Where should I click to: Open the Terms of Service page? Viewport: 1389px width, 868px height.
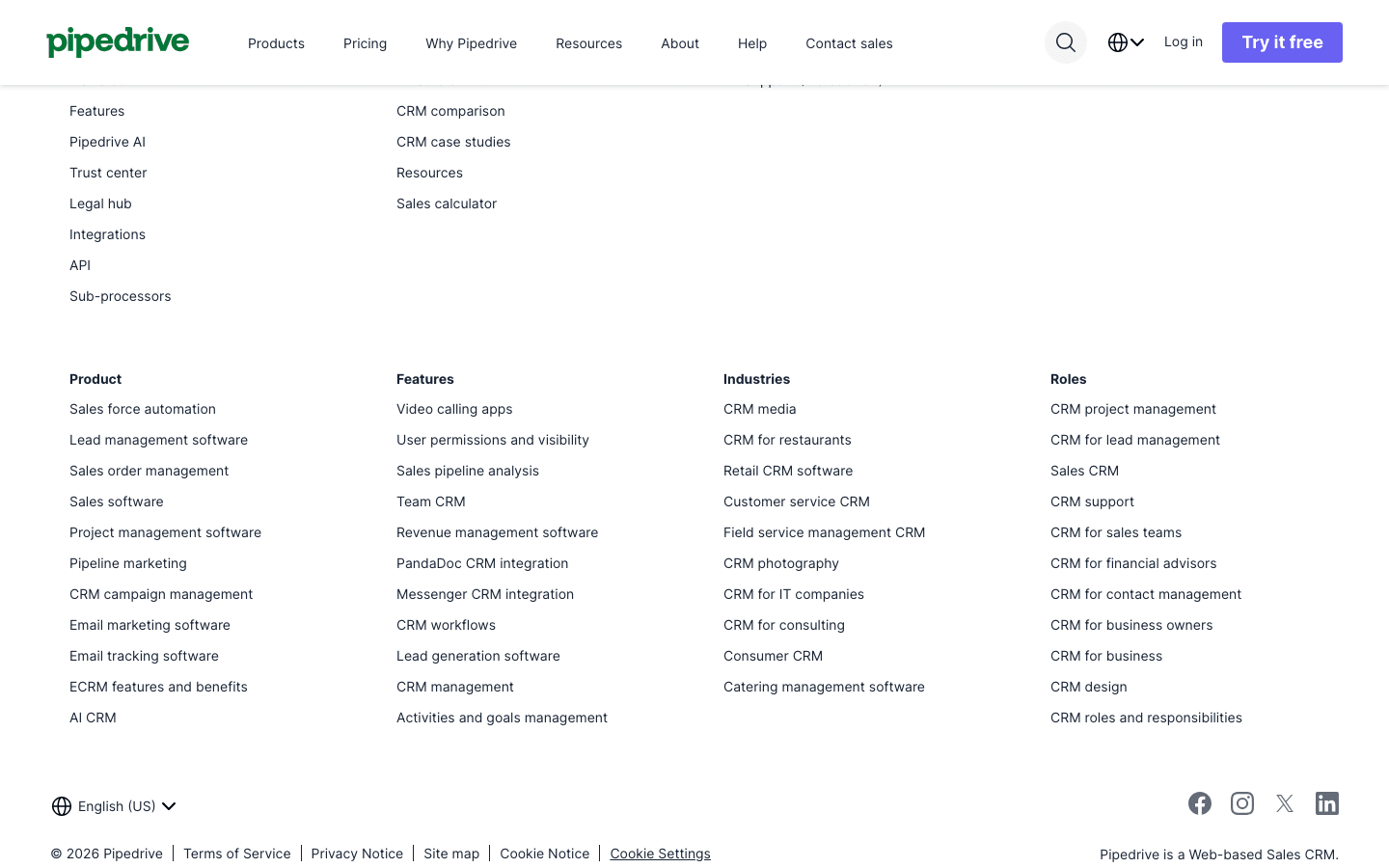coord(236,854)
